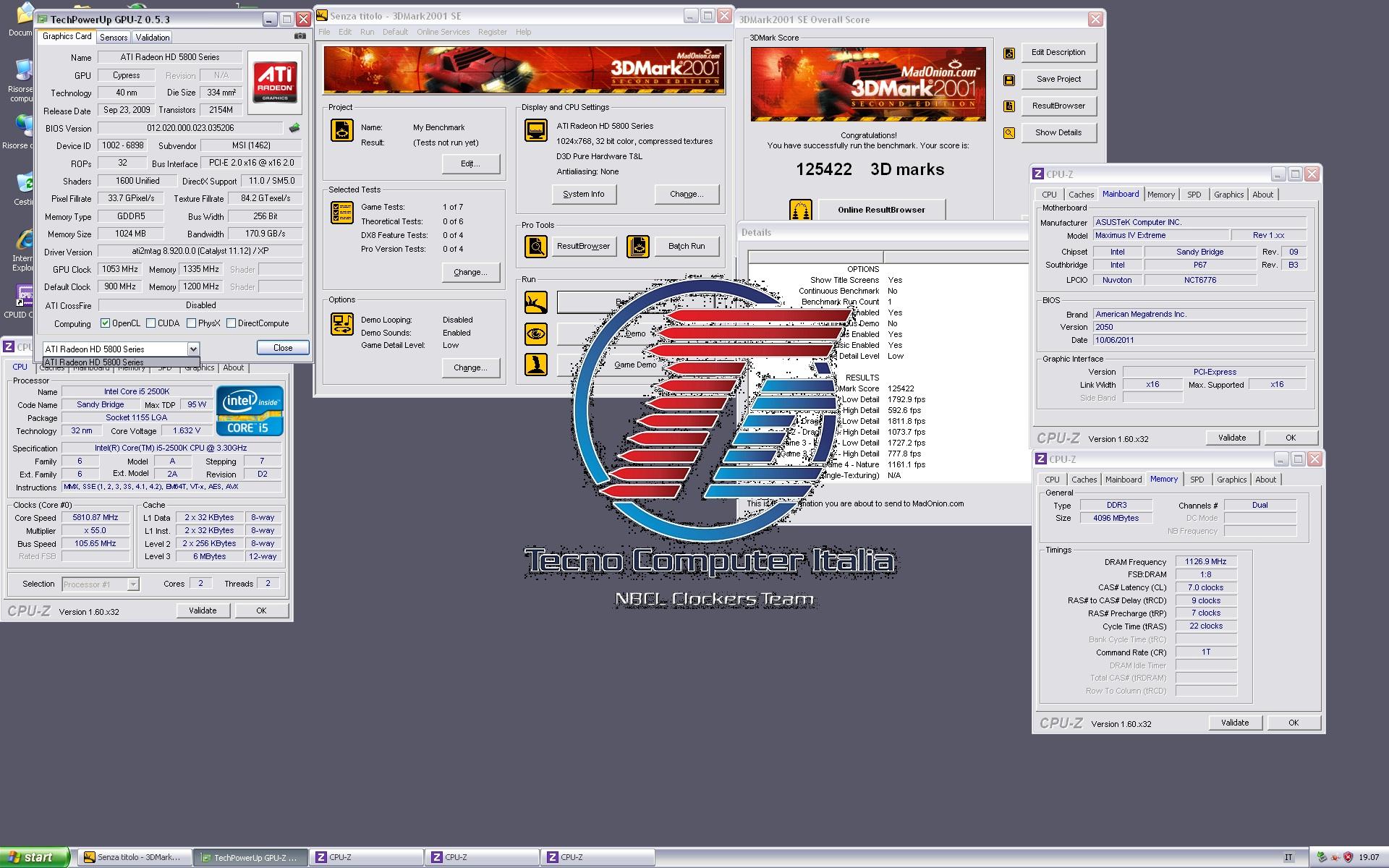Click the Driver Version field in GPU-Z
Image resolution: width=1389 pixels, height=868 pixels.
pos(200,252)
